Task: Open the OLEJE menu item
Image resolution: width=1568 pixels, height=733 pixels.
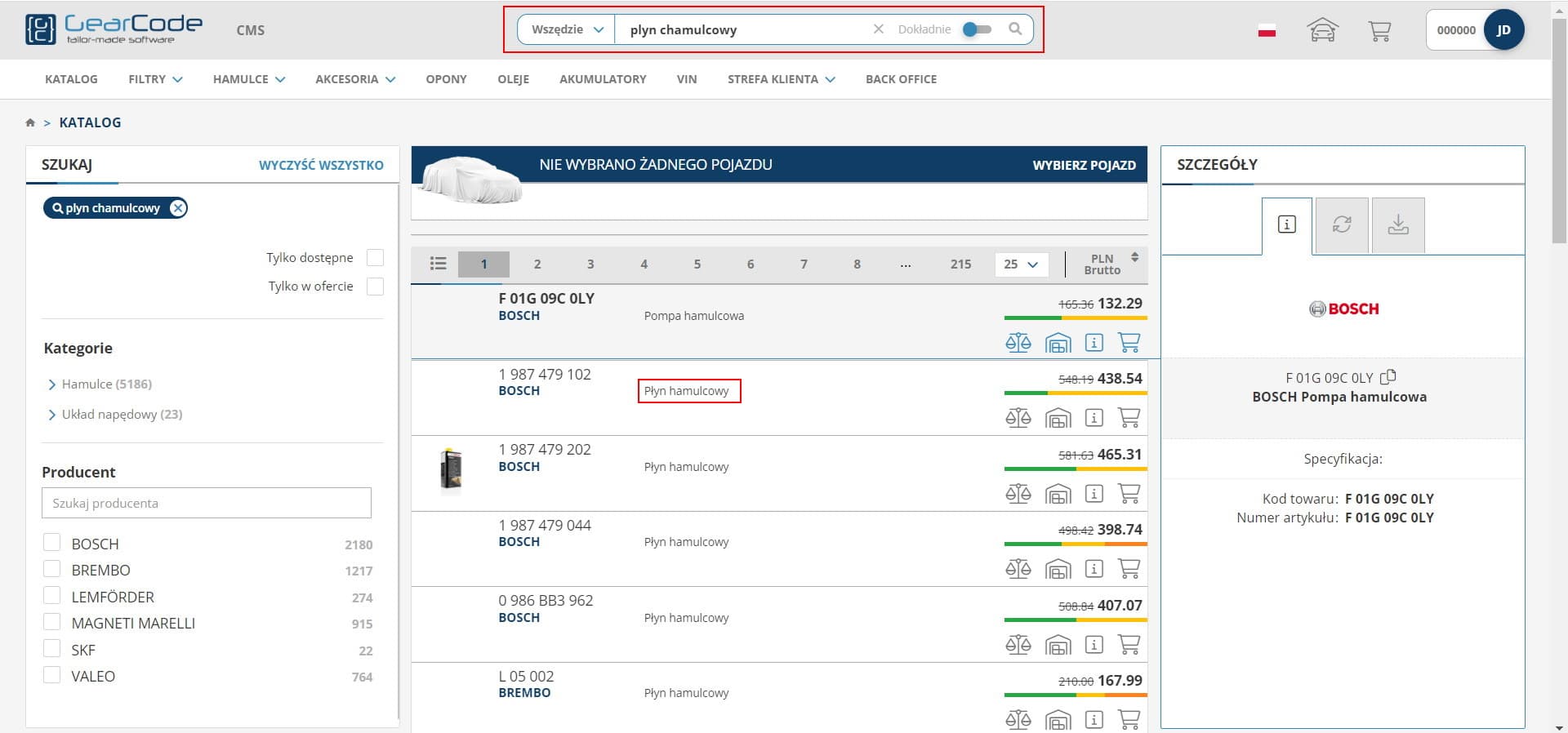Action: coord(513,79)
